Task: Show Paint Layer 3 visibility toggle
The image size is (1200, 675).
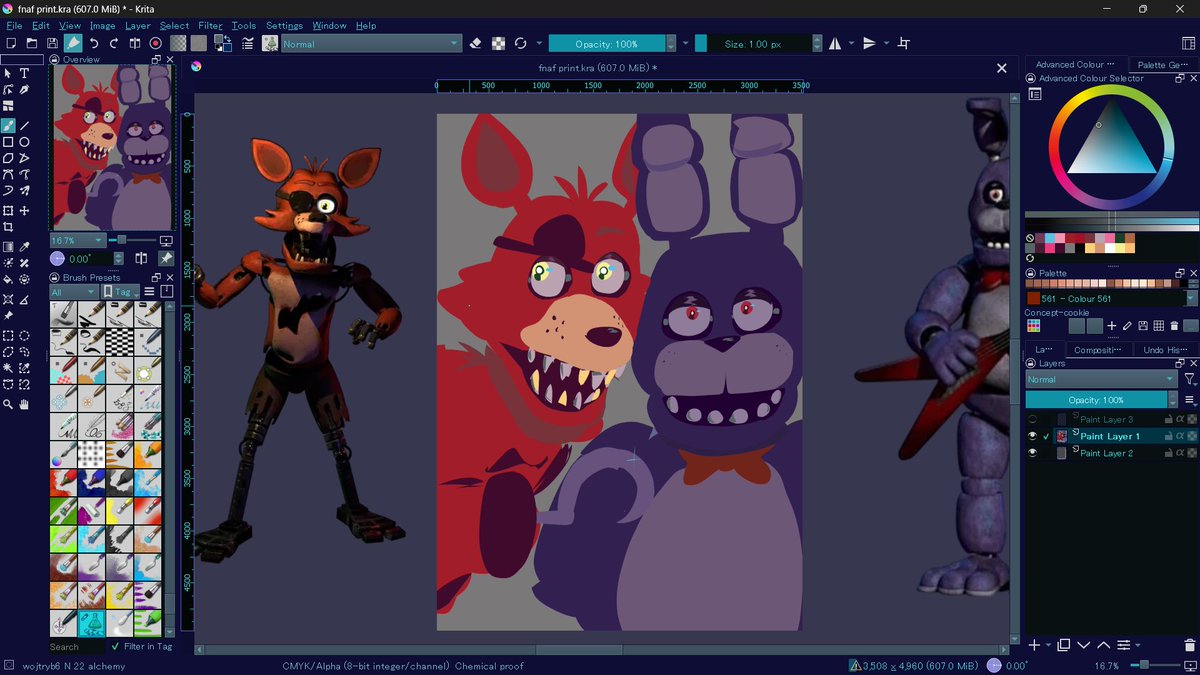Action: 1033,419
